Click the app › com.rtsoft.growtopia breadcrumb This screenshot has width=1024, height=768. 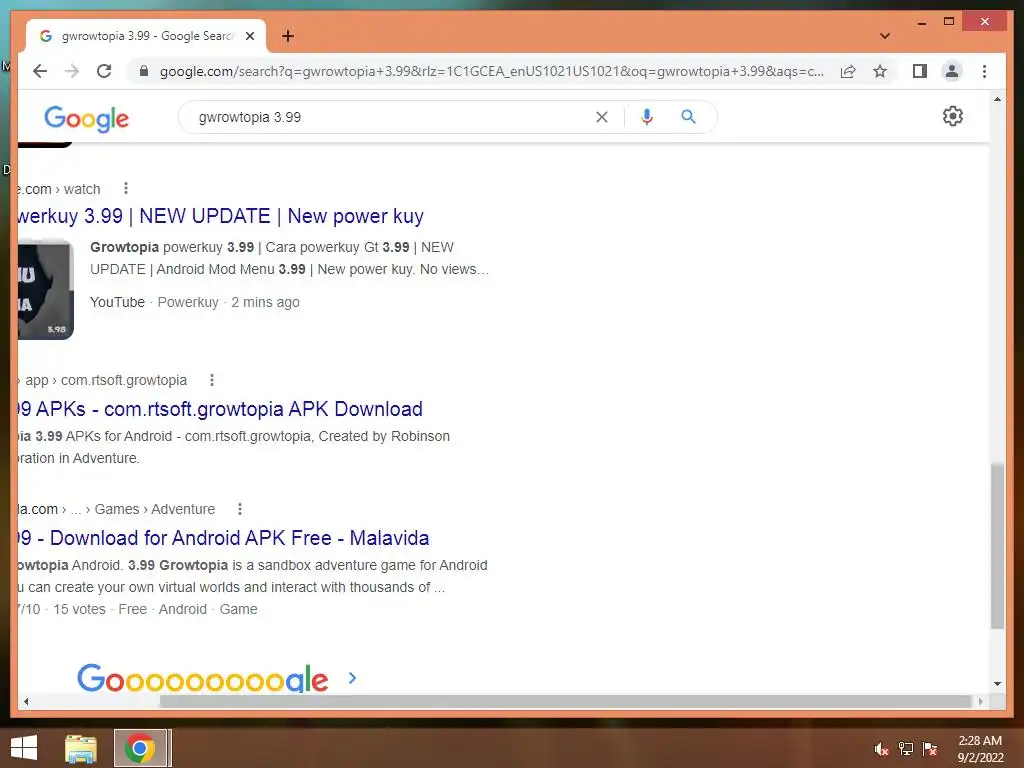coord(103,380)
